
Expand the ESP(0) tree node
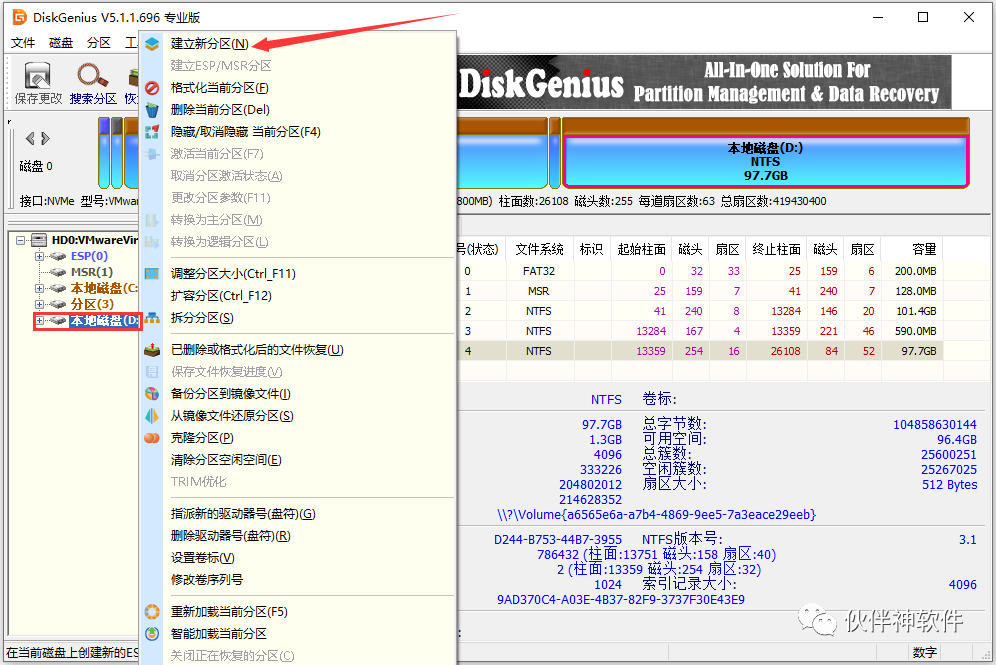(40, 256)
